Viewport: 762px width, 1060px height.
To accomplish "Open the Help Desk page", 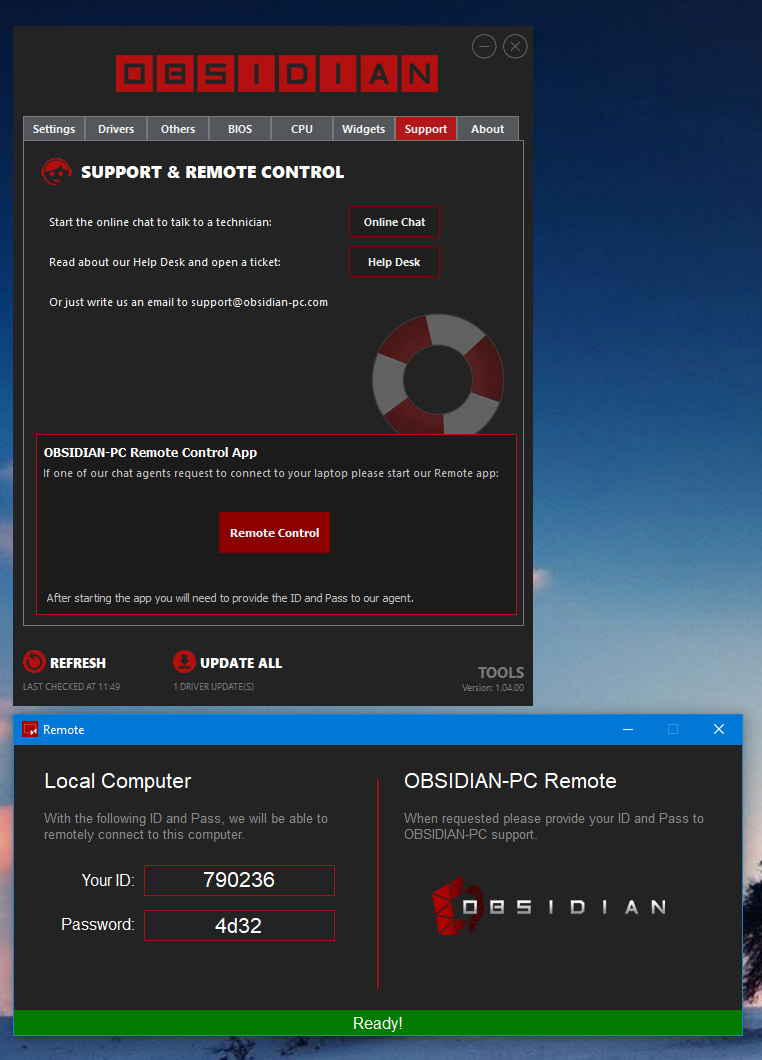I will pyautogui.click(x=394, y=262).
